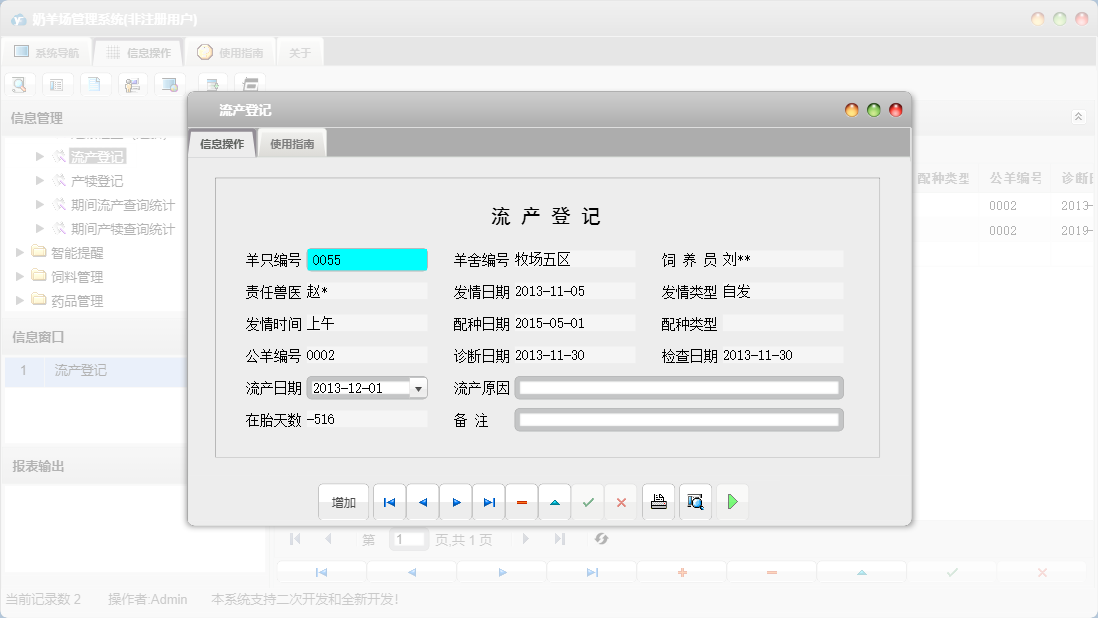Click the edit up-triangle button in dialog
This screenshot has height=618, width=1098.
click(555, 502)
